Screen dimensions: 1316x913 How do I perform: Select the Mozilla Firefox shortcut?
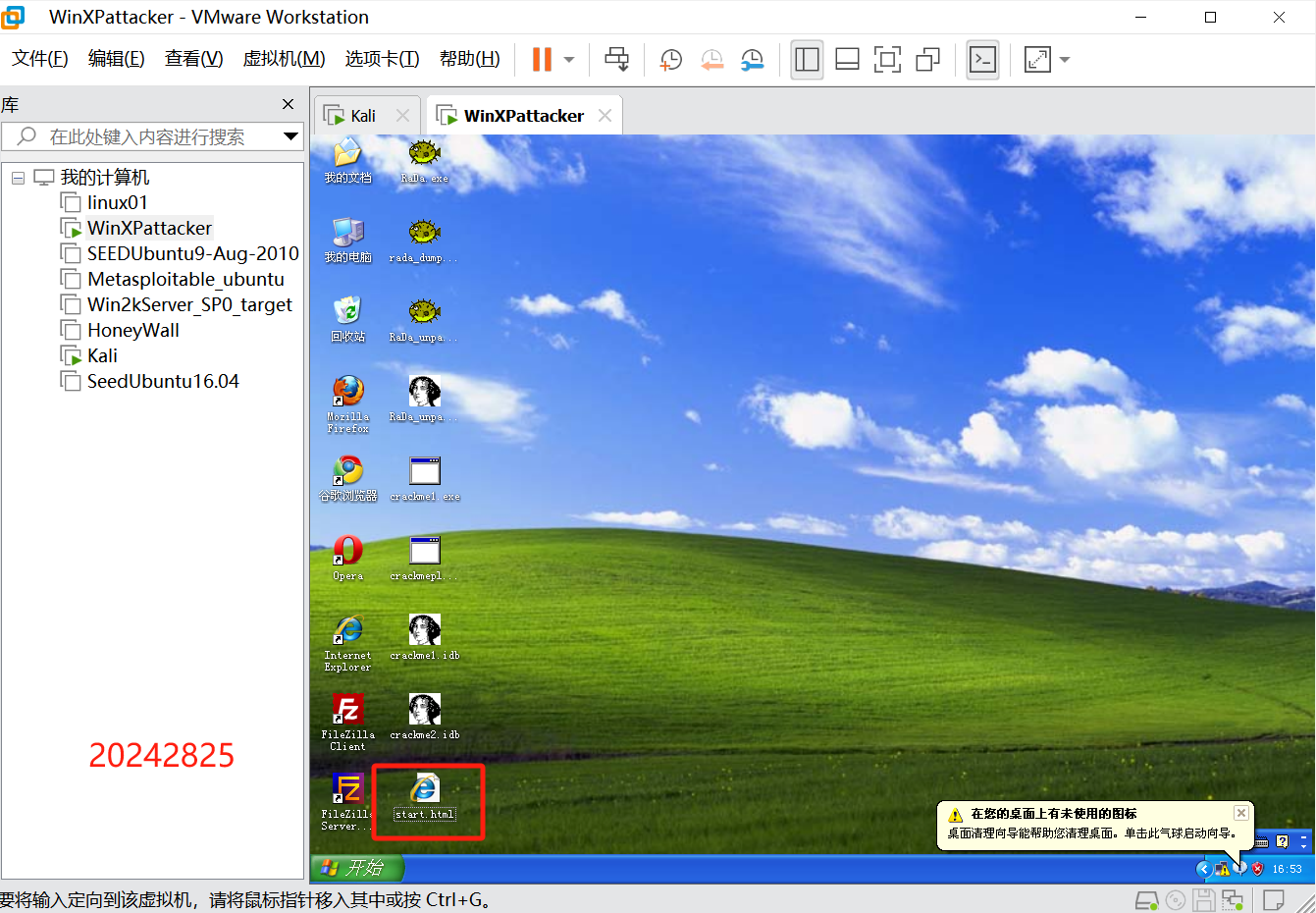pyautogui.click(x=348, y=403)
